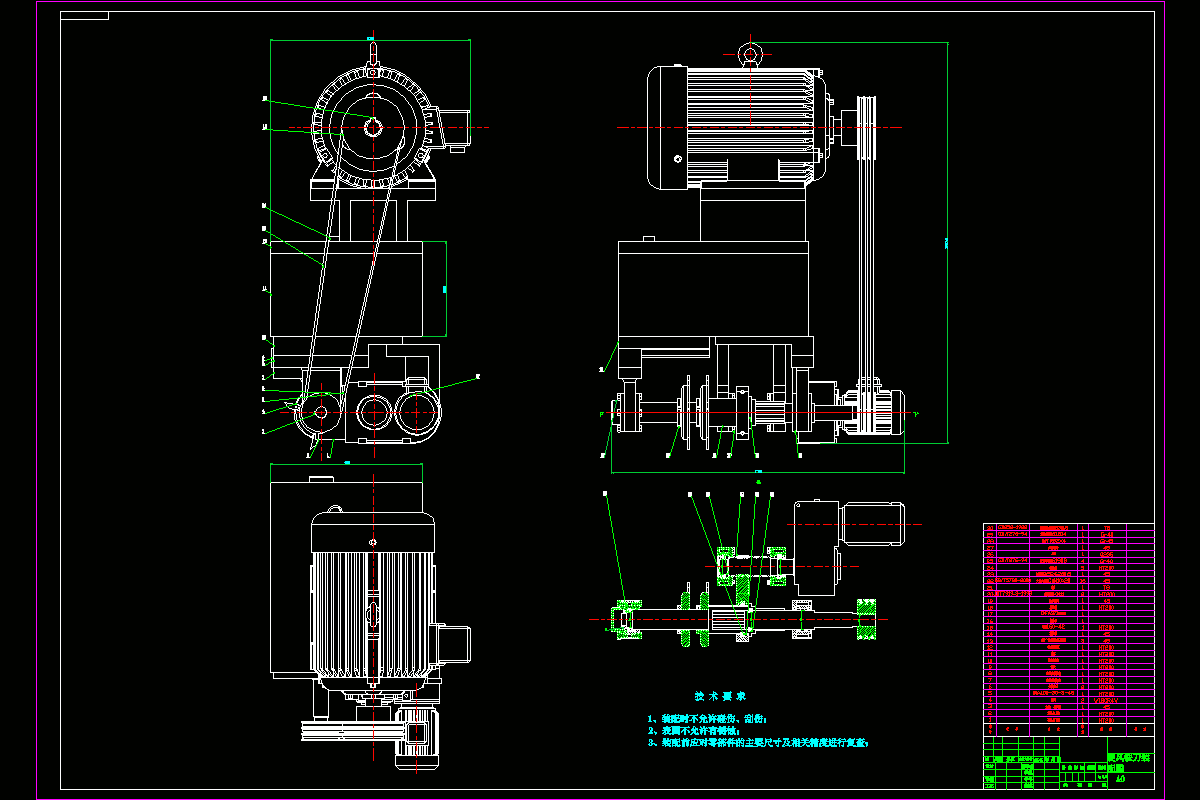Select technical requirement line 1 text
This screenshot has height=800, width=1200.
click(707, 718)
